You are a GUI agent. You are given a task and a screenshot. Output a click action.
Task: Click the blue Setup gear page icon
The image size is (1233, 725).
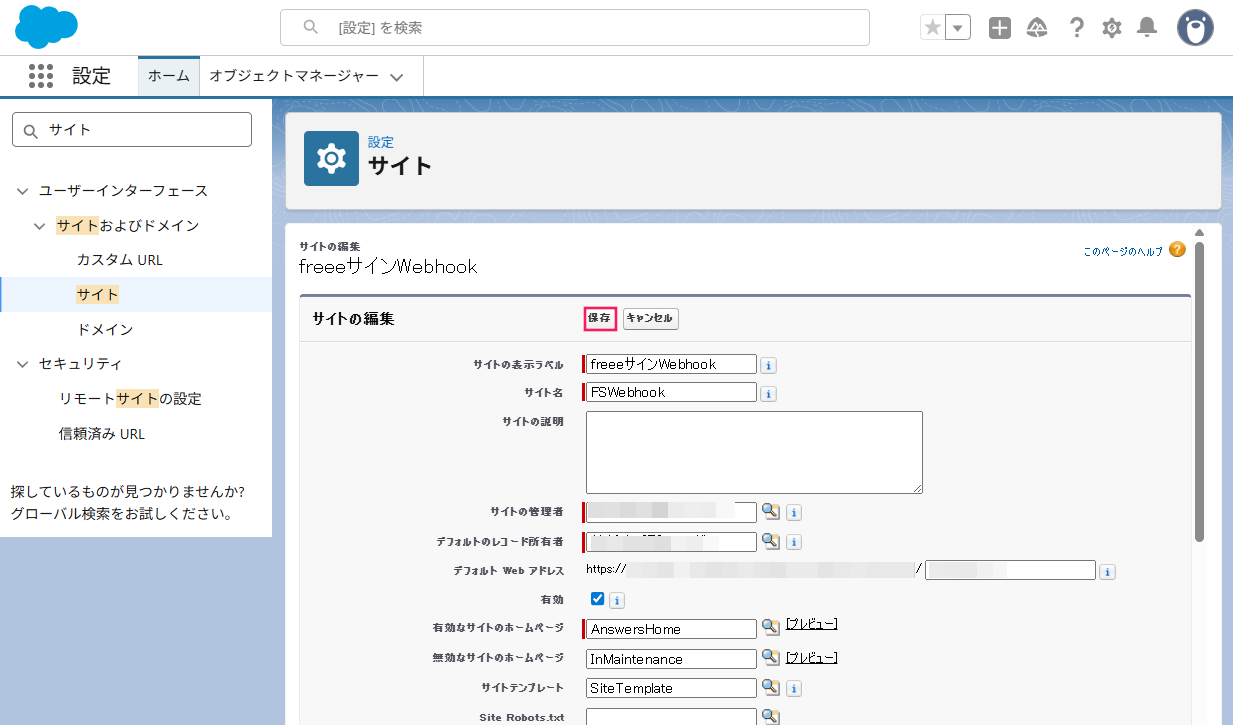(331, 158)
